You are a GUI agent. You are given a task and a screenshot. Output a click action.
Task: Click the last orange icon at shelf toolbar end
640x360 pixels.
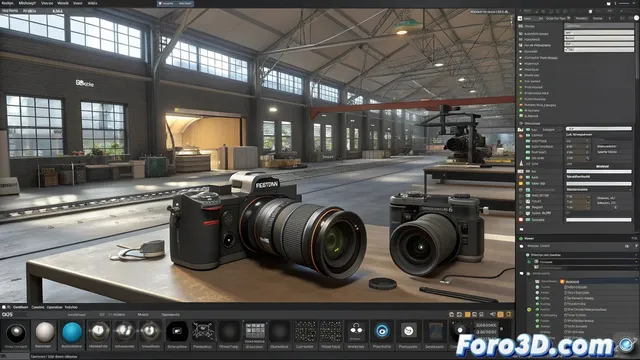coord(509,314)
